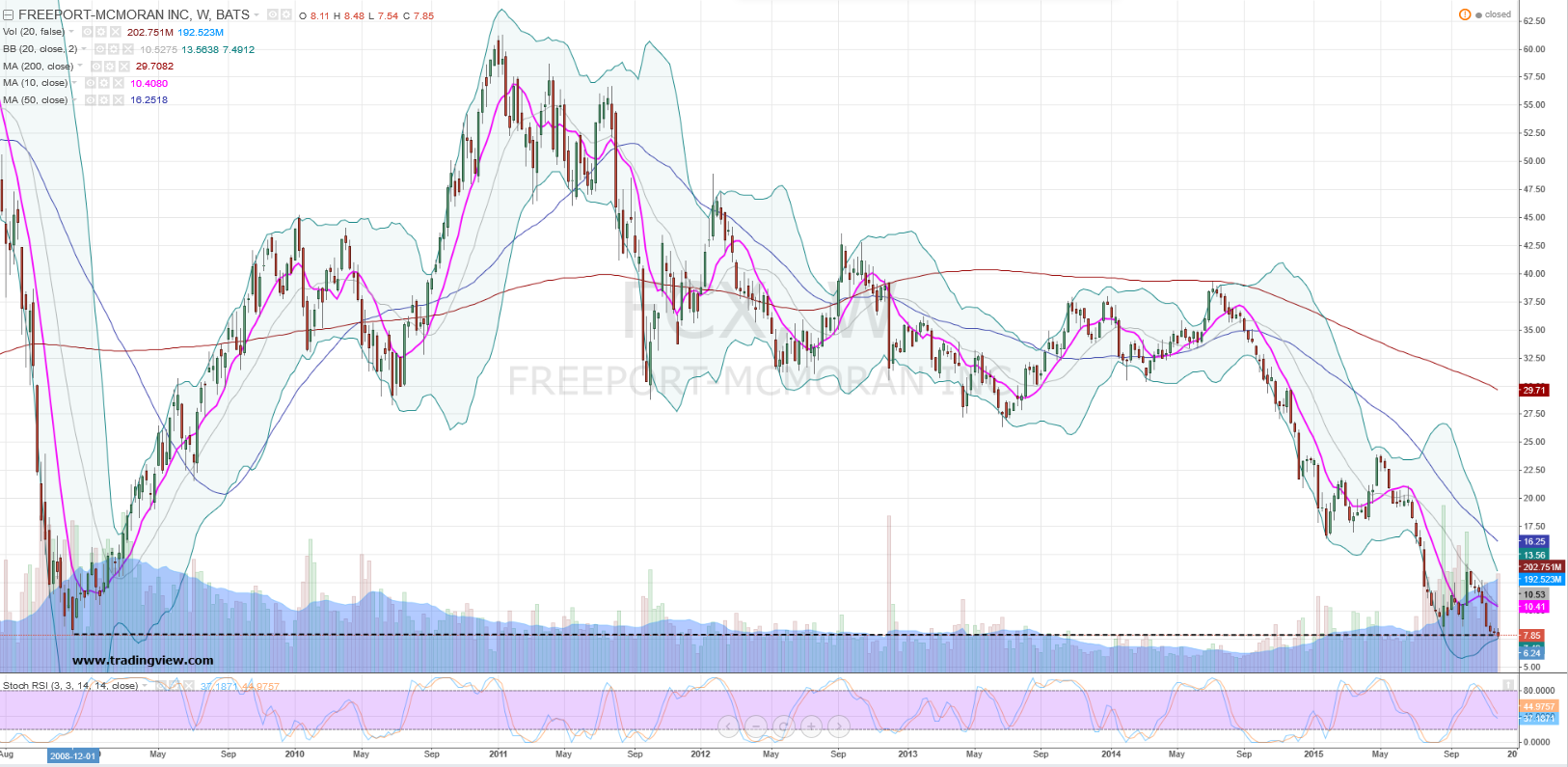The image size is (1568, 767).
Task: Click the 7.85 last price scale label
Action: (1532, 636)
